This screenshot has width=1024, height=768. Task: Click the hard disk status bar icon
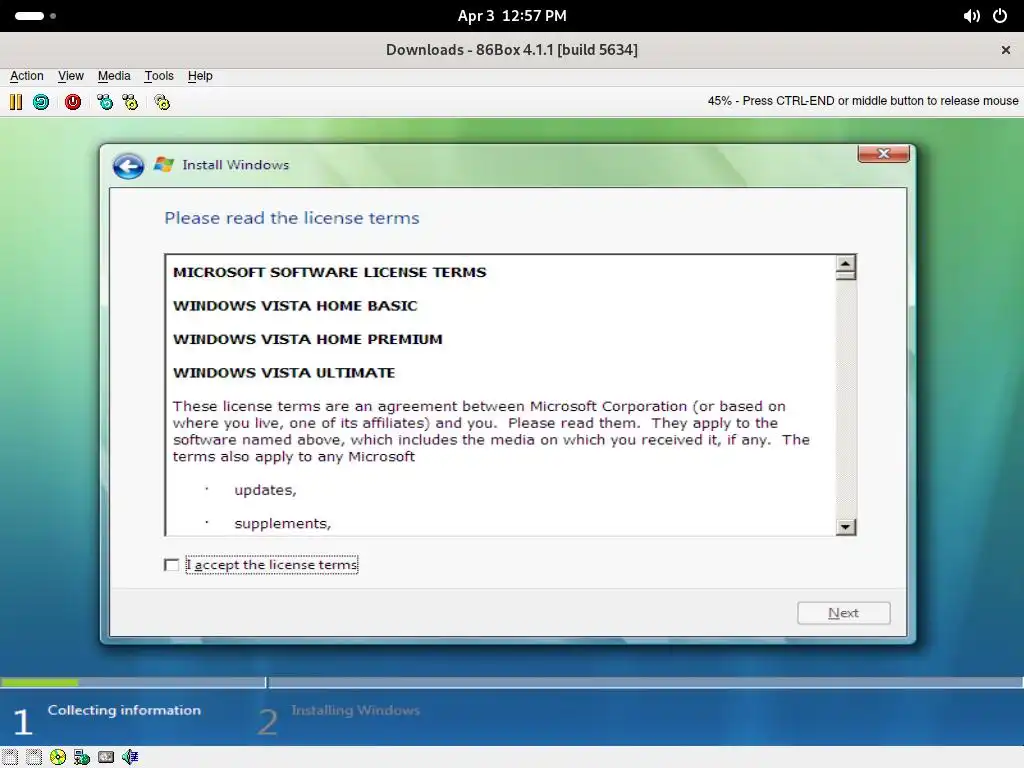tap(106, 757)
